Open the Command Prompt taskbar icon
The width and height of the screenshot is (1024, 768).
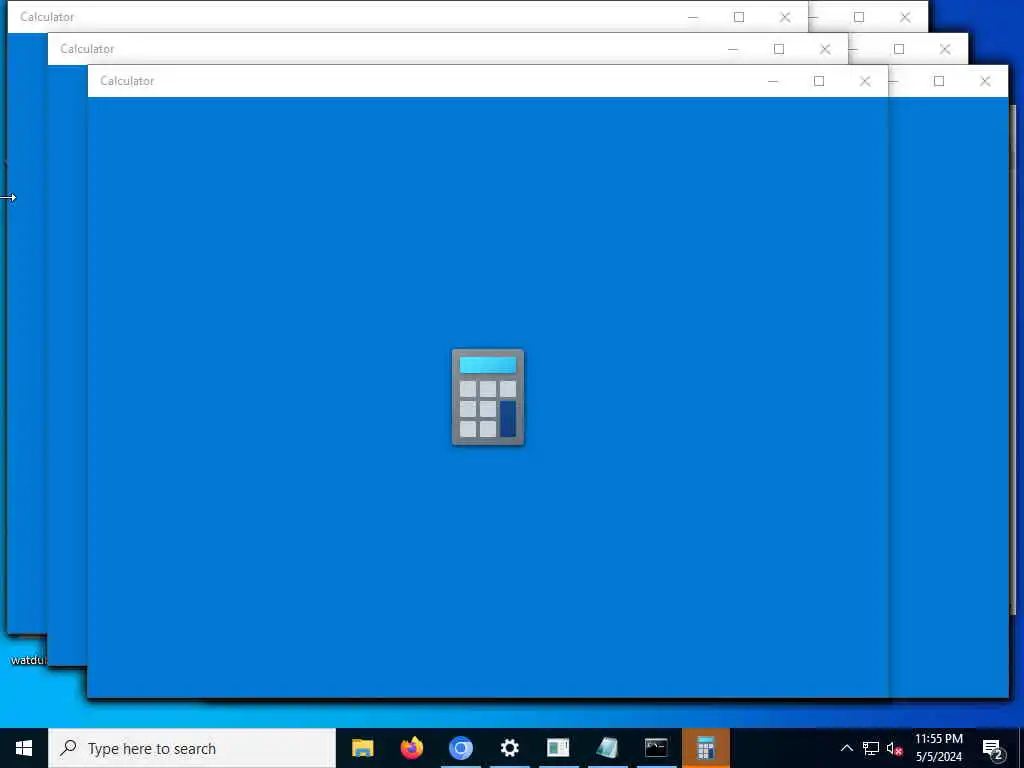tap(656, 748)
